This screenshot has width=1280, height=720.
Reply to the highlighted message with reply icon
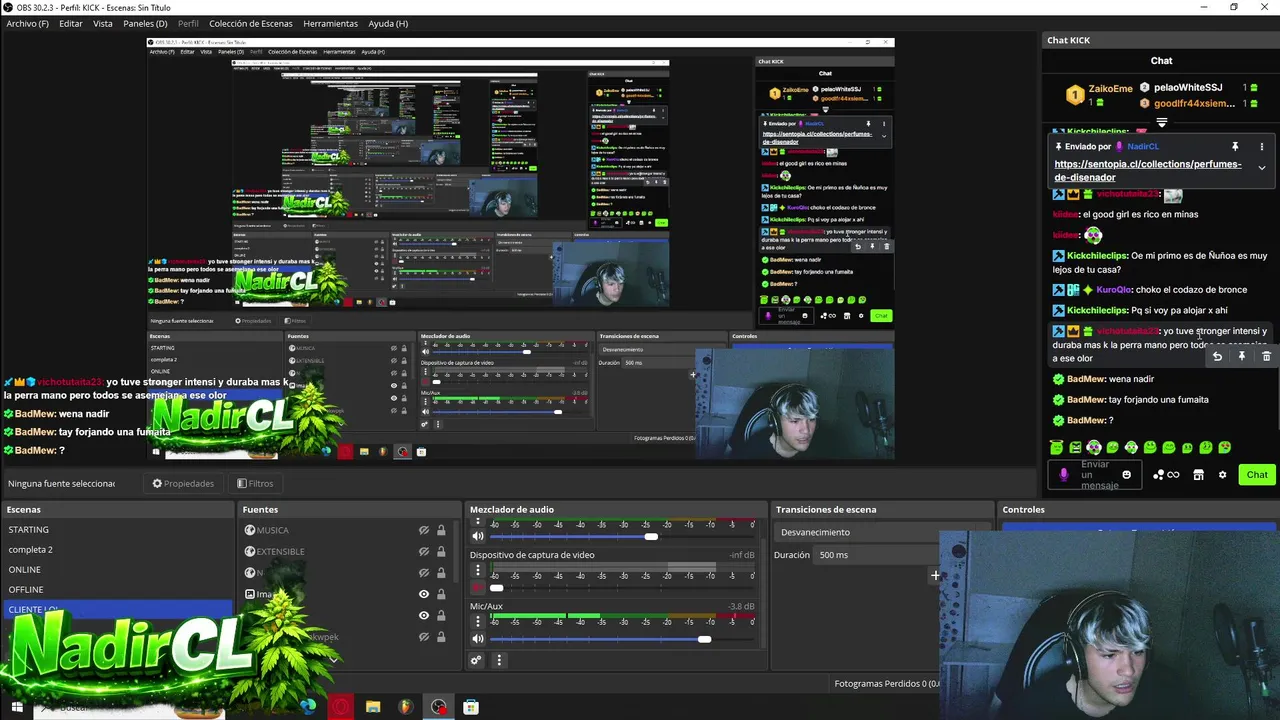[1217, 356]
